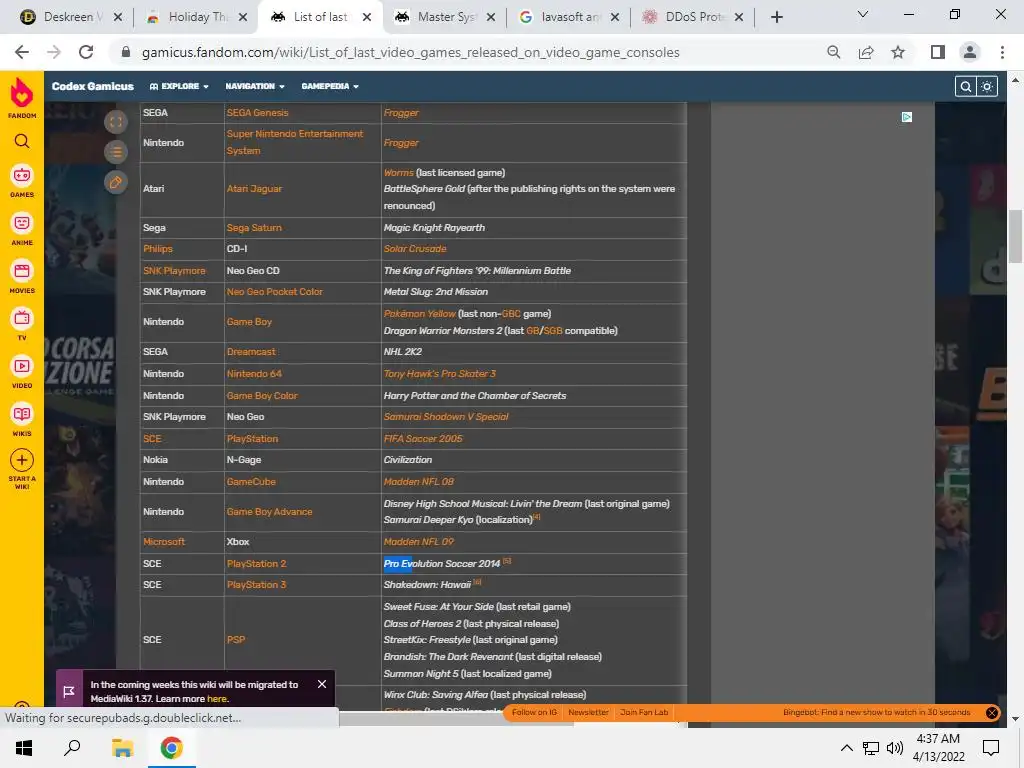This screenshot has width=1024, height=768.
Task: Open the Games sidebar icon
Action: pyautogui.click(x=22, y=175)
